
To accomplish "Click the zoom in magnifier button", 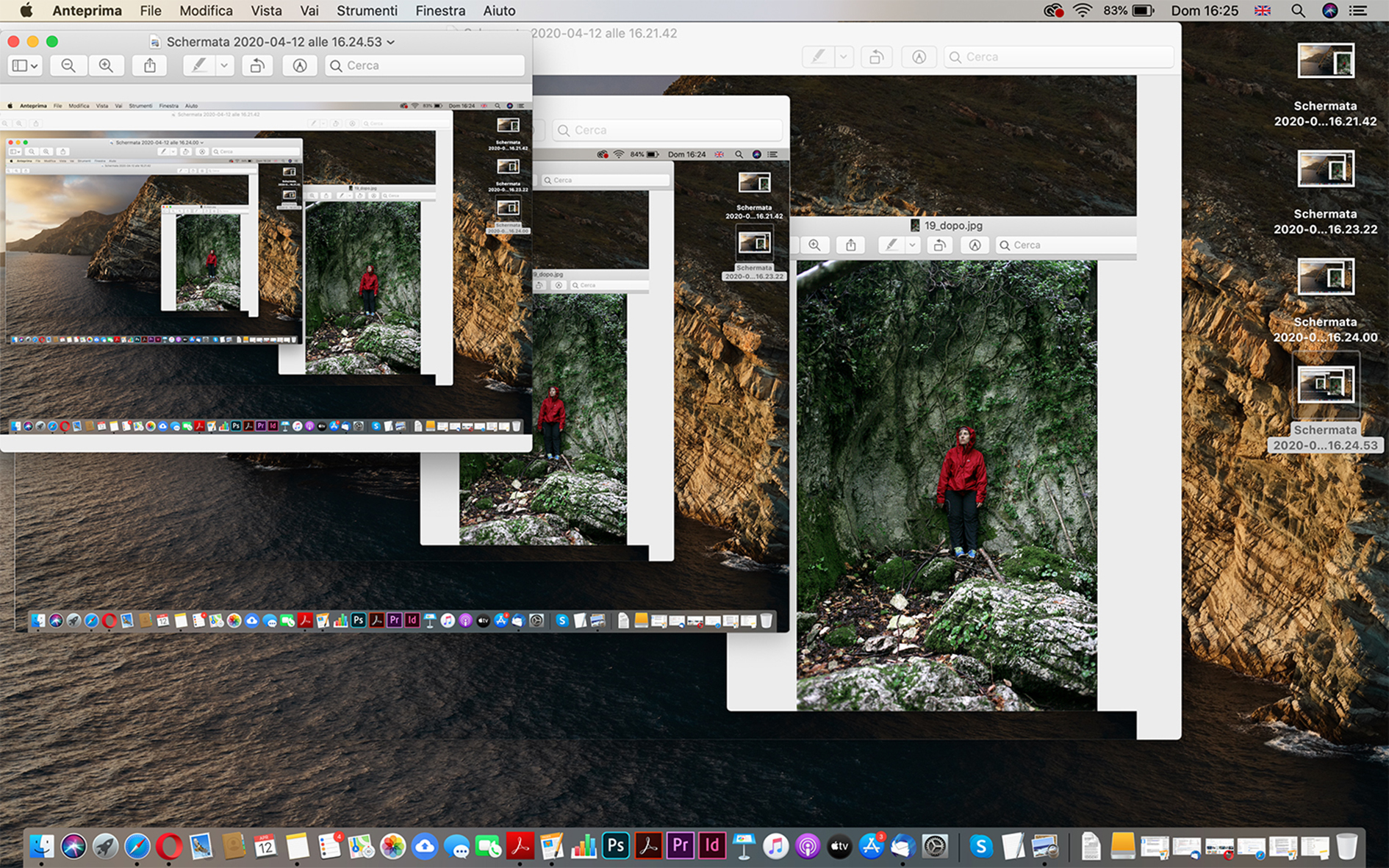I will point(106,65).
